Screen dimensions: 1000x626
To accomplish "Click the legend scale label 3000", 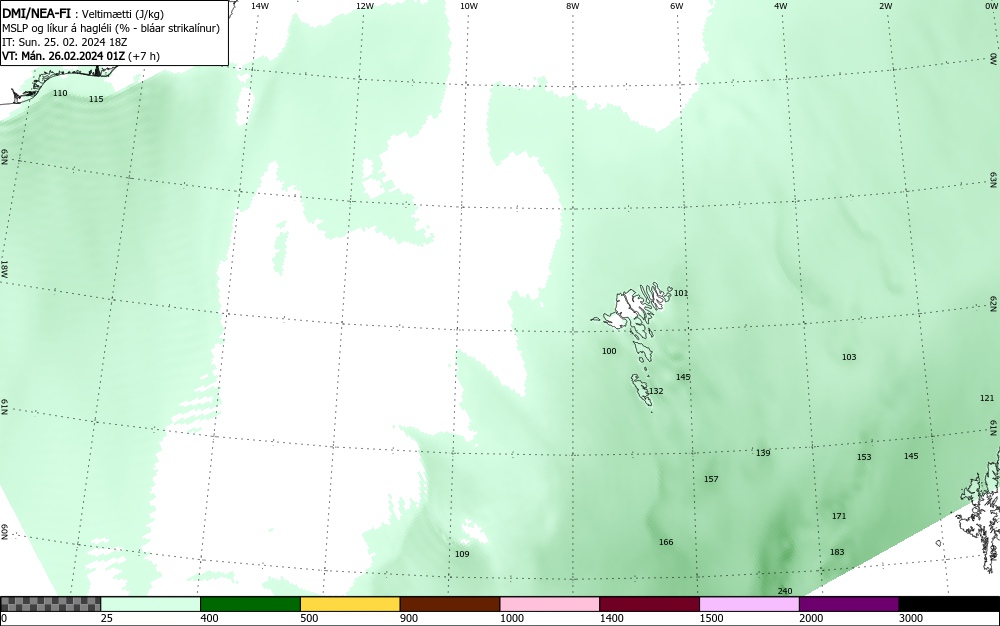I will 911,618.
